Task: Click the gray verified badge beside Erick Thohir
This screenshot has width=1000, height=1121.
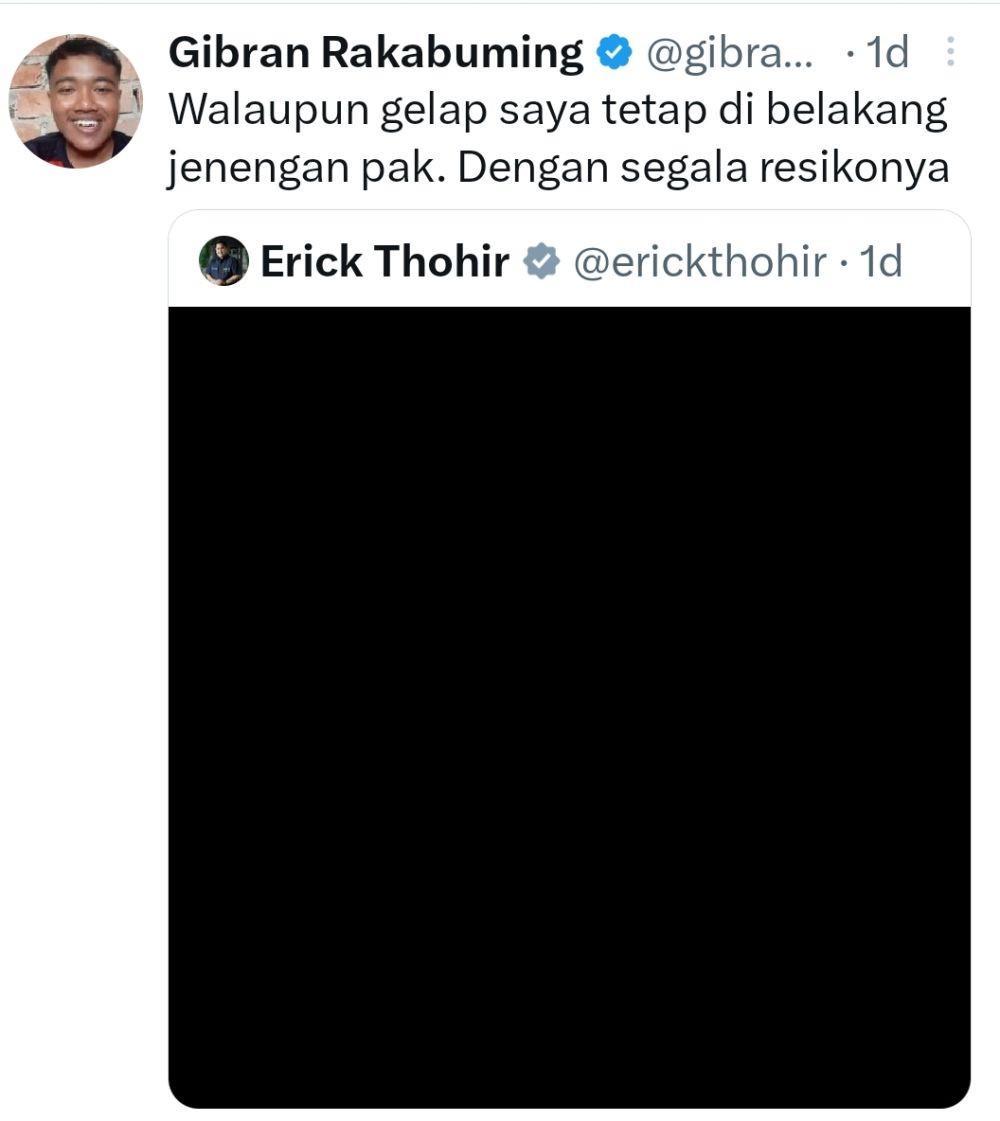Action: pyautogui.click(x=542, y=261)
